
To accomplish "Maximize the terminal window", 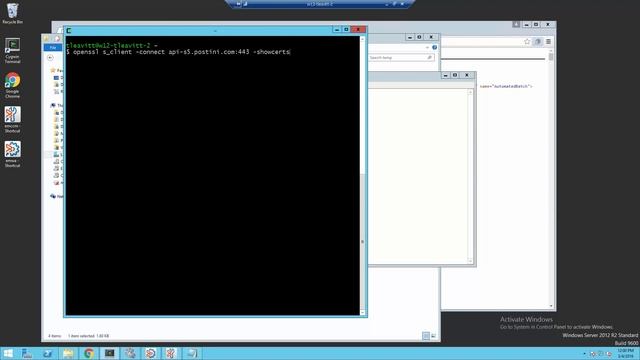I will [346, 29].
